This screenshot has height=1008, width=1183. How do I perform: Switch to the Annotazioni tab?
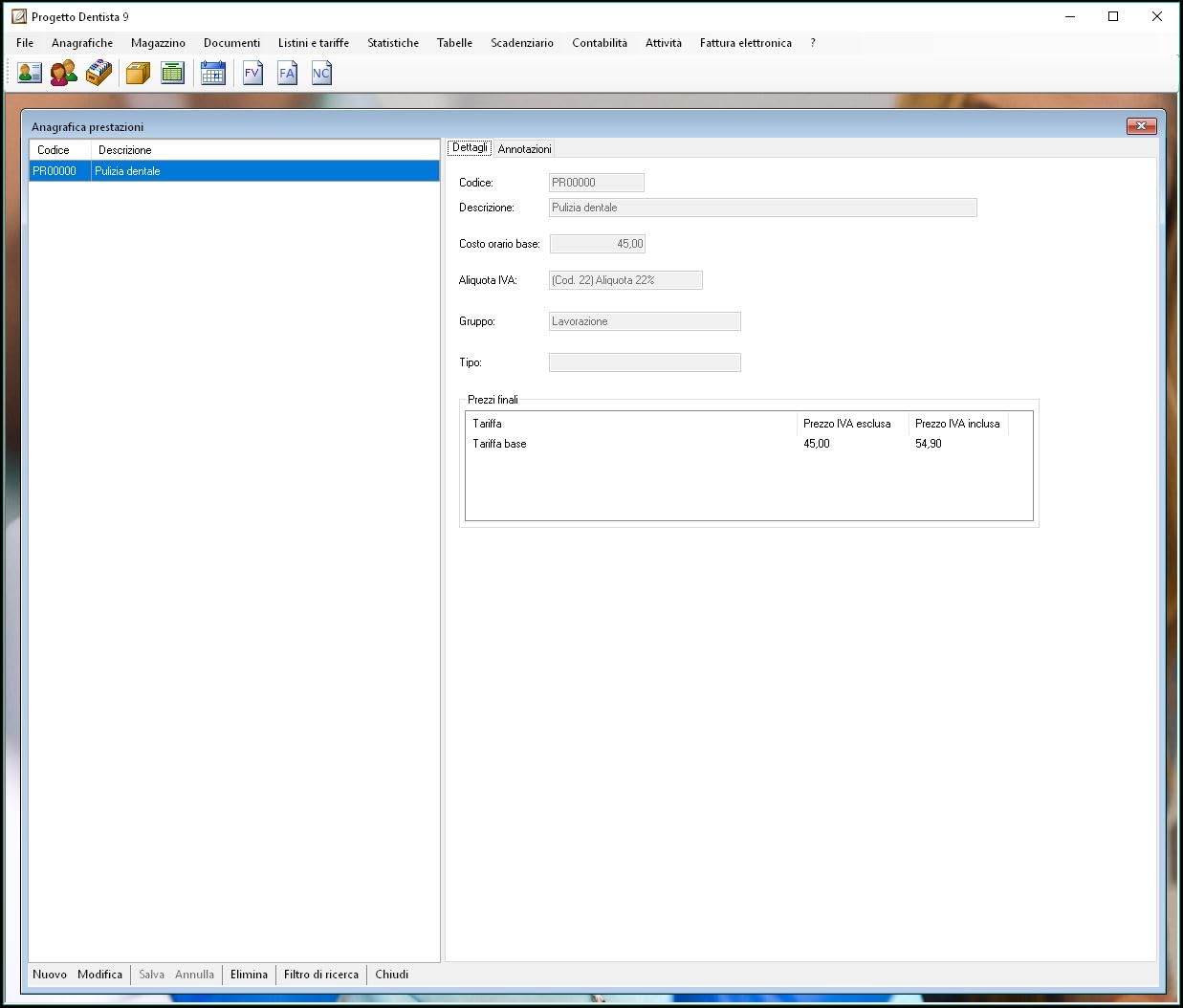524,148
